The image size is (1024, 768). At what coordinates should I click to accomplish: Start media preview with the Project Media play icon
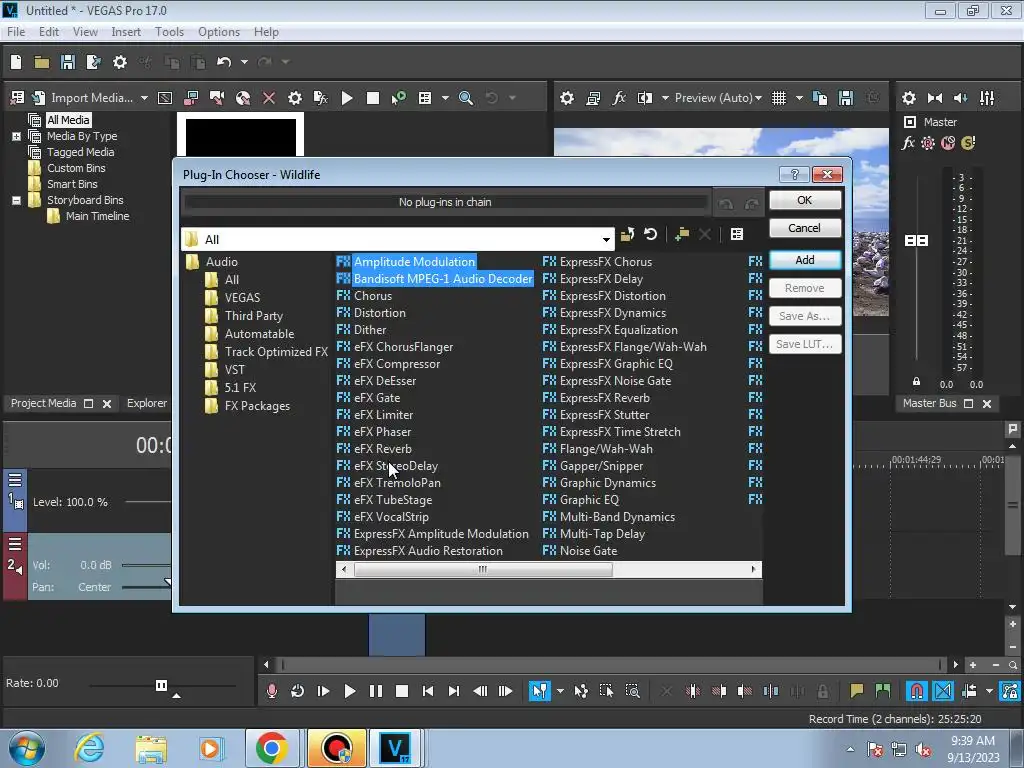[347, 98]
